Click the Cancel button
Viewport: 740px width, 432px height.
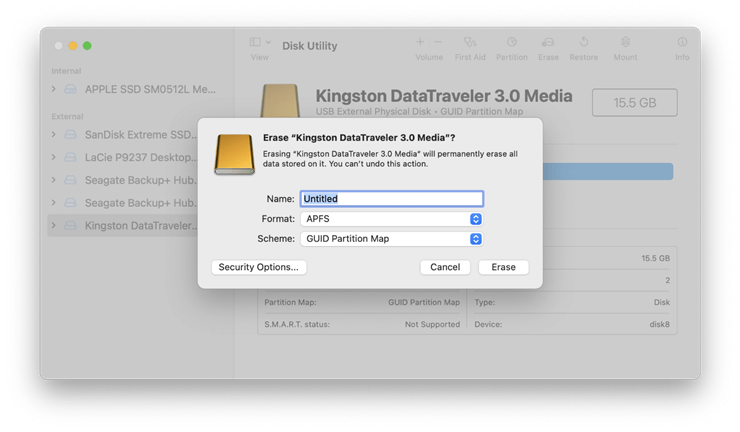(x=445, y=267)
